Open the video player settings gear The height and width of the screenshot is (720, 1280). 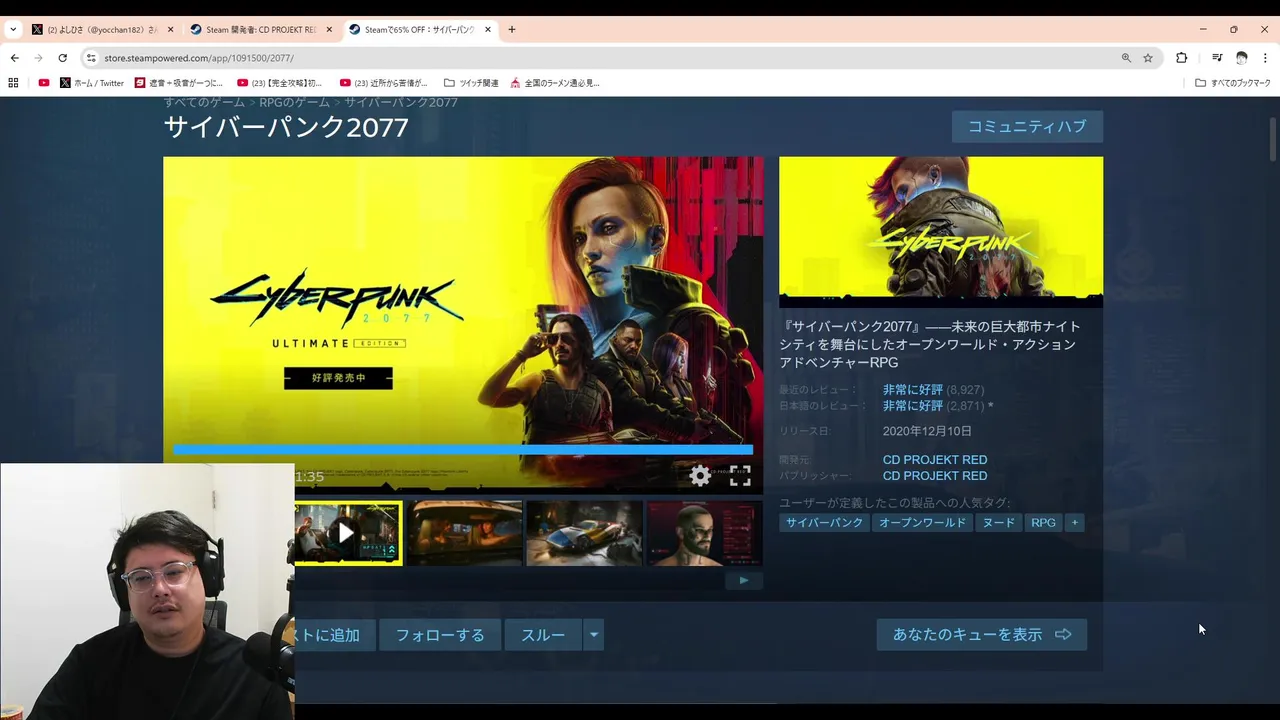tap(700, 476)
